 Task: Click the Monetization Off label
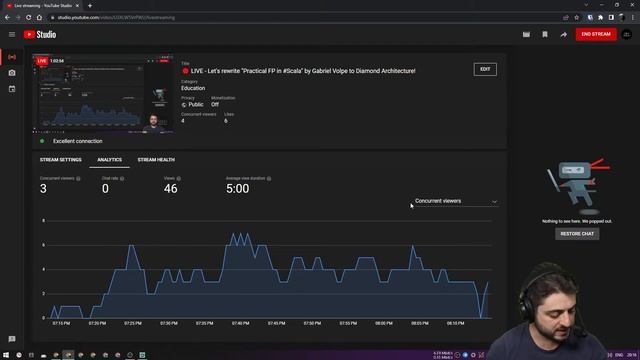(x=215, y=104)
